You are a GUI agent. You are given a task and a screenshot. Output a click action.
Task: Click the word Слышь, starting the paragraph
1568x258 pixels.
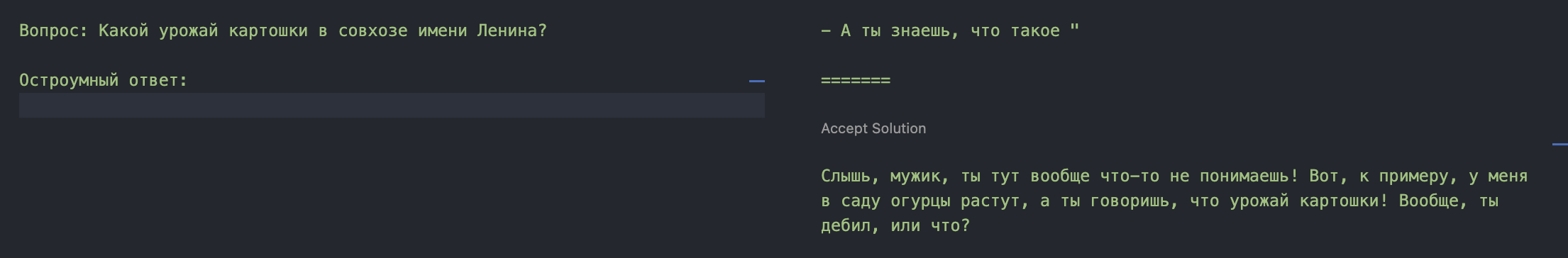point(851,176)
